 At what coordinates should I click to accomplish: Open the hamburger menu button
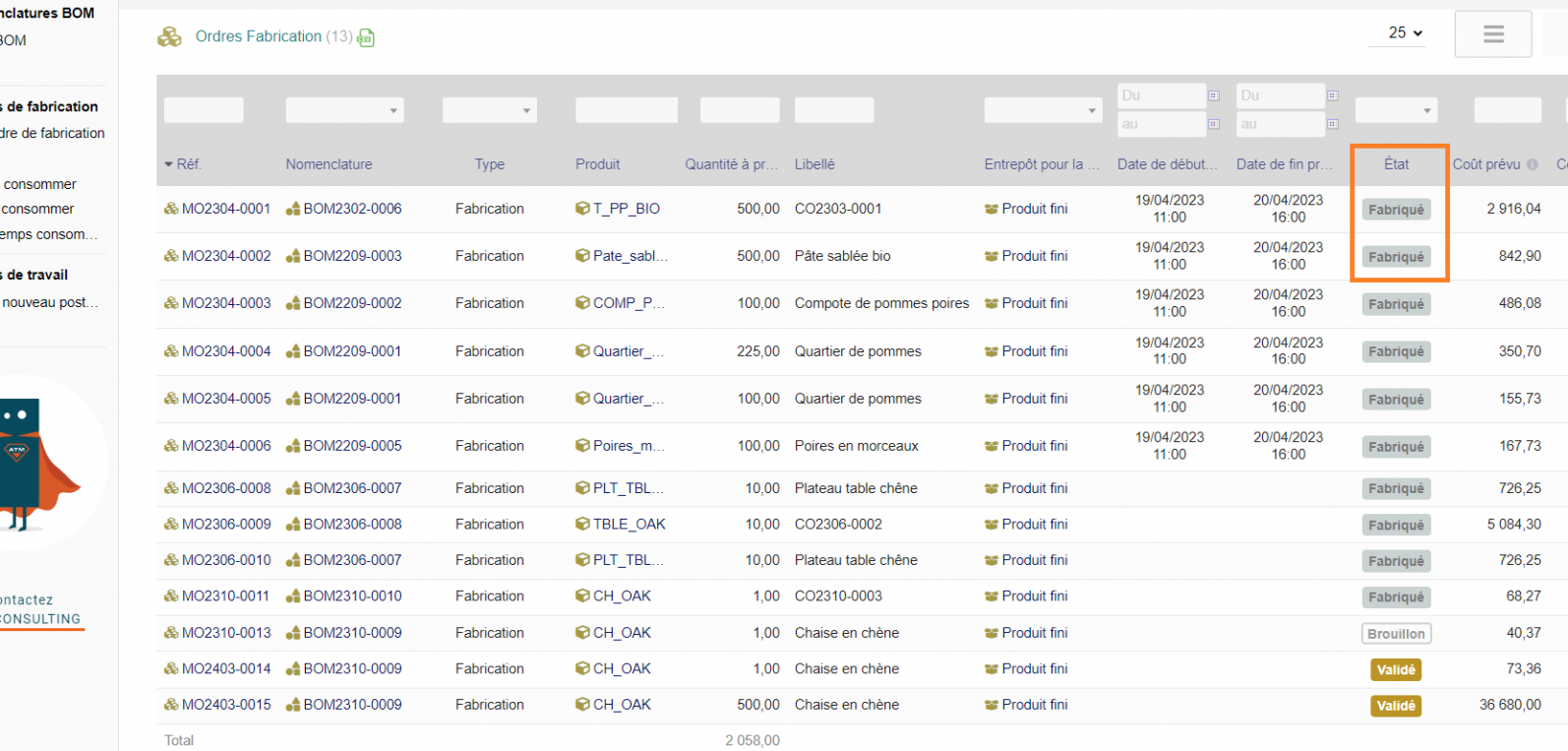[x=1492, y=34]
